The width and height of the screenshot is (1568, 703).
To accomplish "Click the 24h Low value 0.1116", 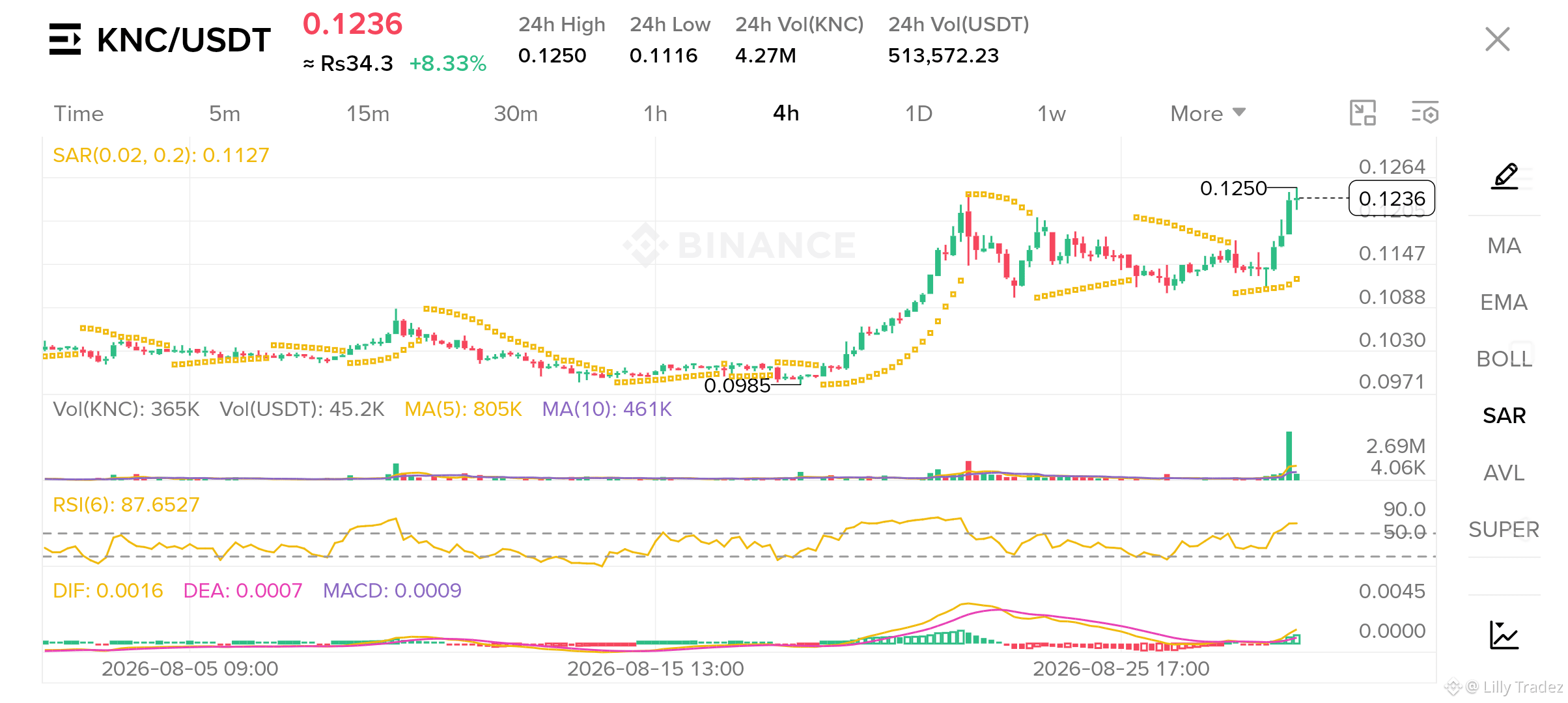I will click(x=664, y=56).
